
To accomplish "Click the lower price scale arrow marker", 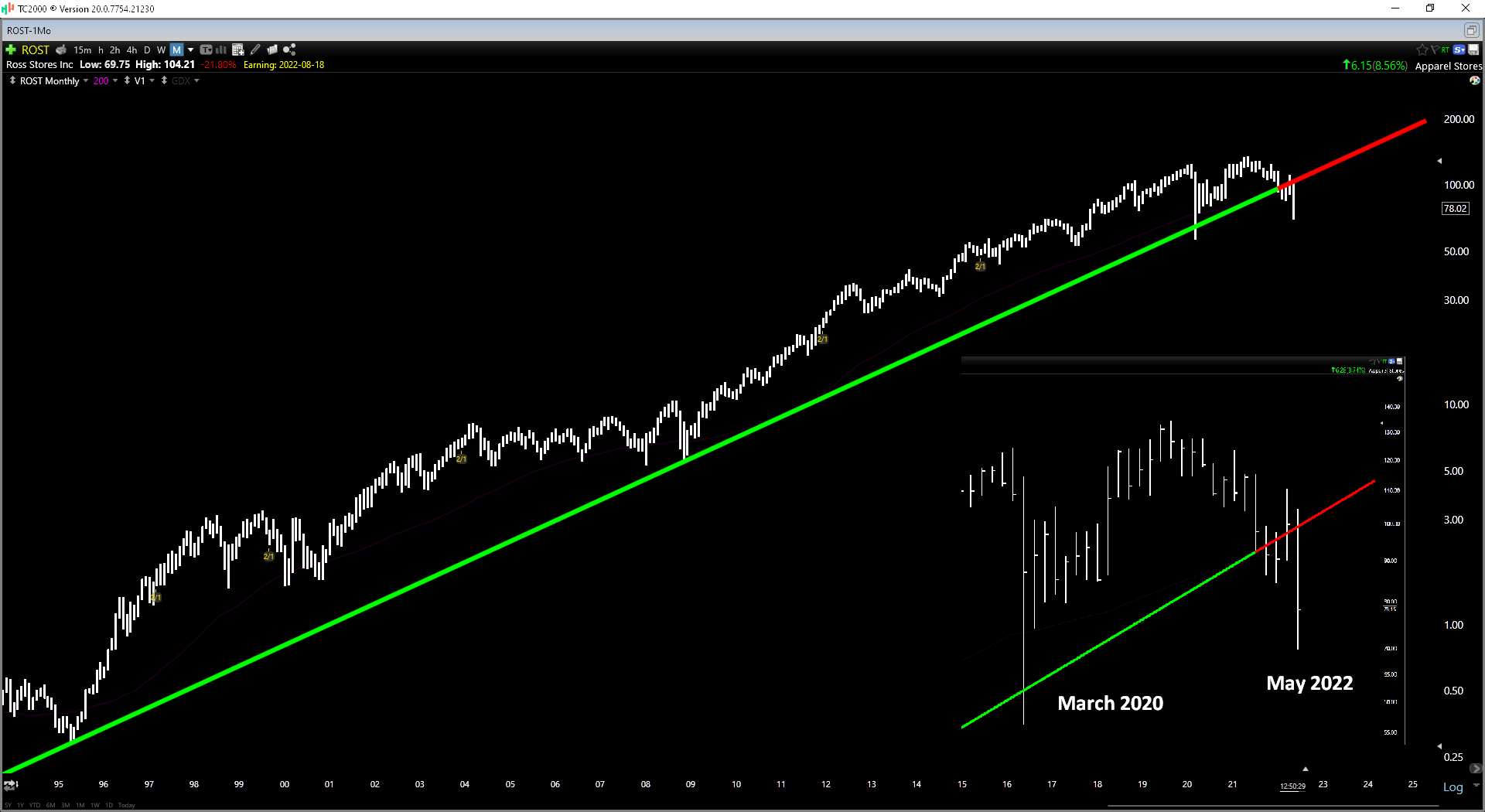I will (x=1439, y=746).
